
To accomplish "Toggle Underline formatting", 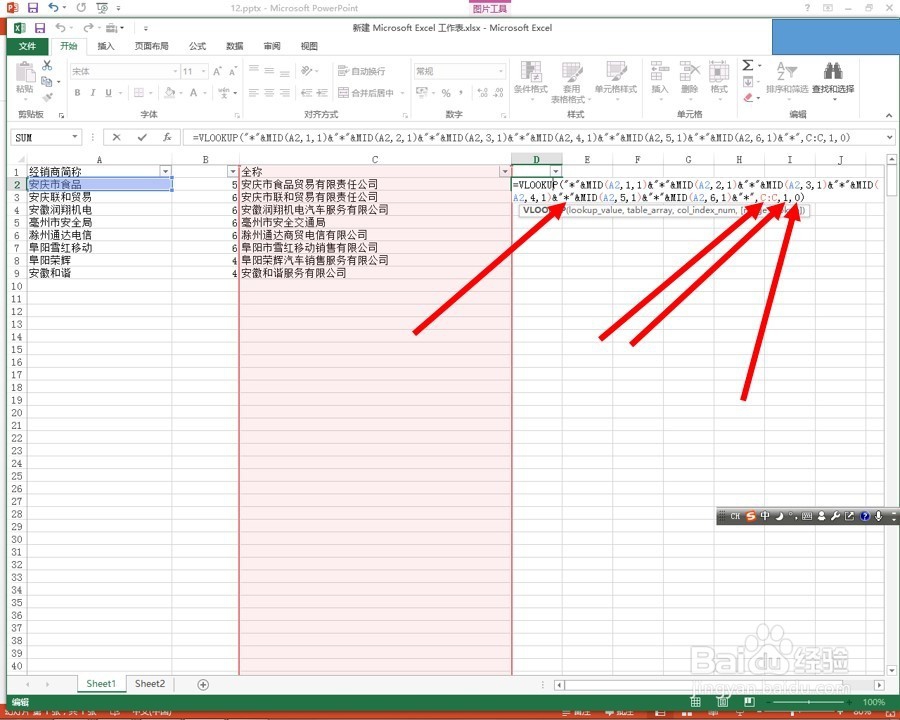I will pyautogui.click(x=108, y=92).
